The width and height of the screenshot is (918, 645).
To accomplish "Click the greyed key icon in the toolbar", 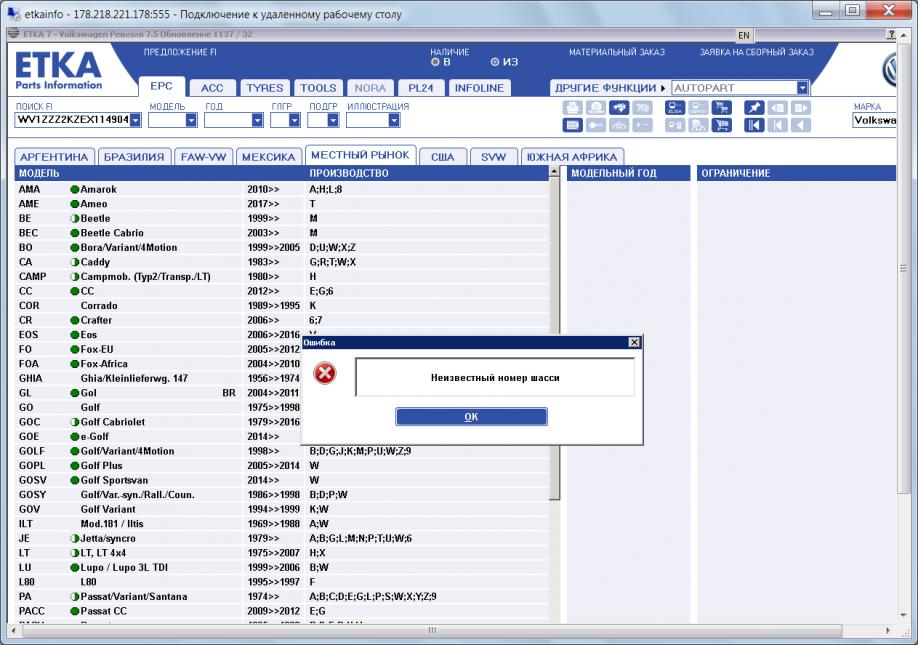I will 595,125.
